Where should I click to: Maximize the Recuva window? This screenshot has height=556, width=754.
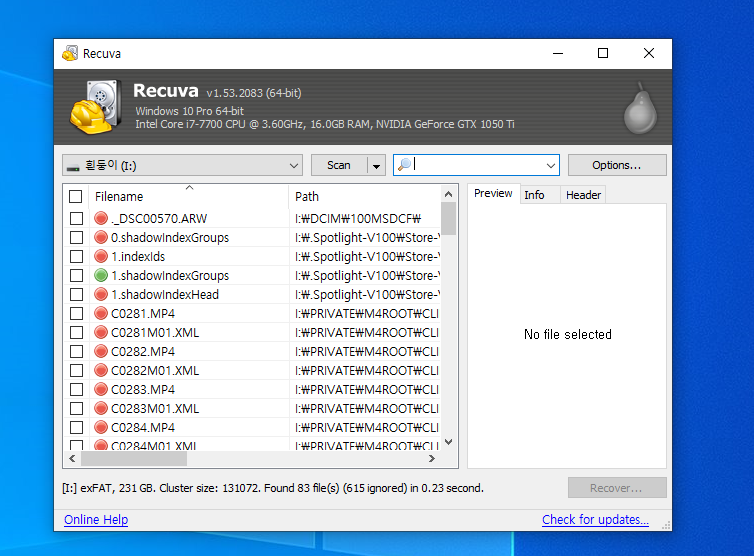[603, 53]
